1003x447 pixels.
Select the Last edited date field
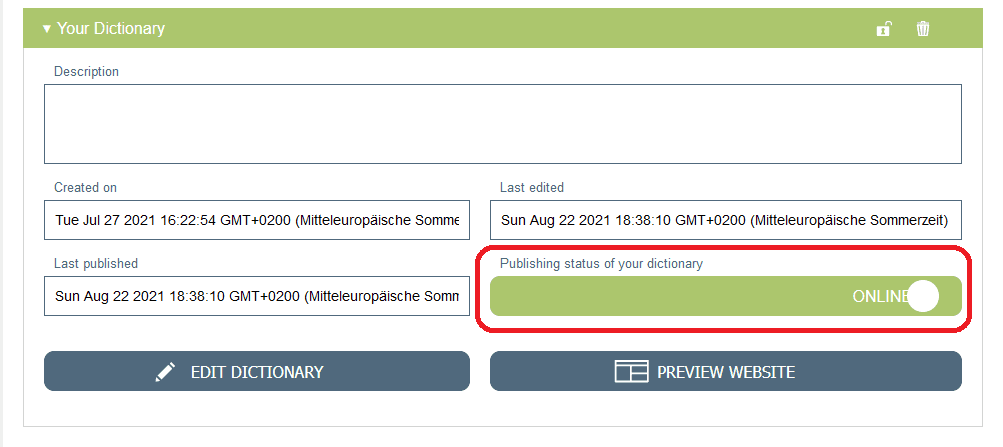coord(725,220)
